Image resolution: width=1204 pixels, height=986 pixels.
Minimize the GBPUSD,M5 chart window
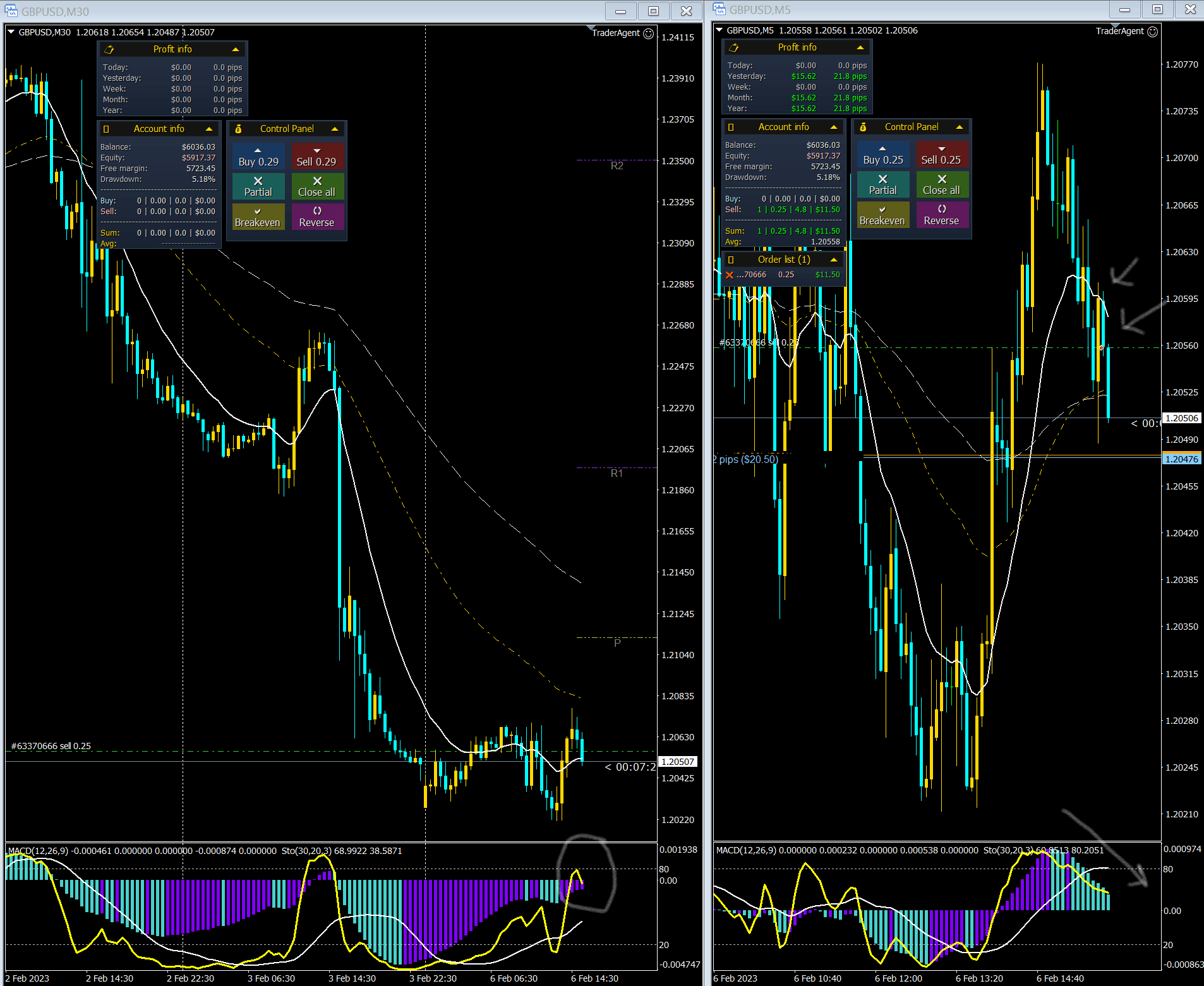pyautogui.click(x=1125, y=9)
